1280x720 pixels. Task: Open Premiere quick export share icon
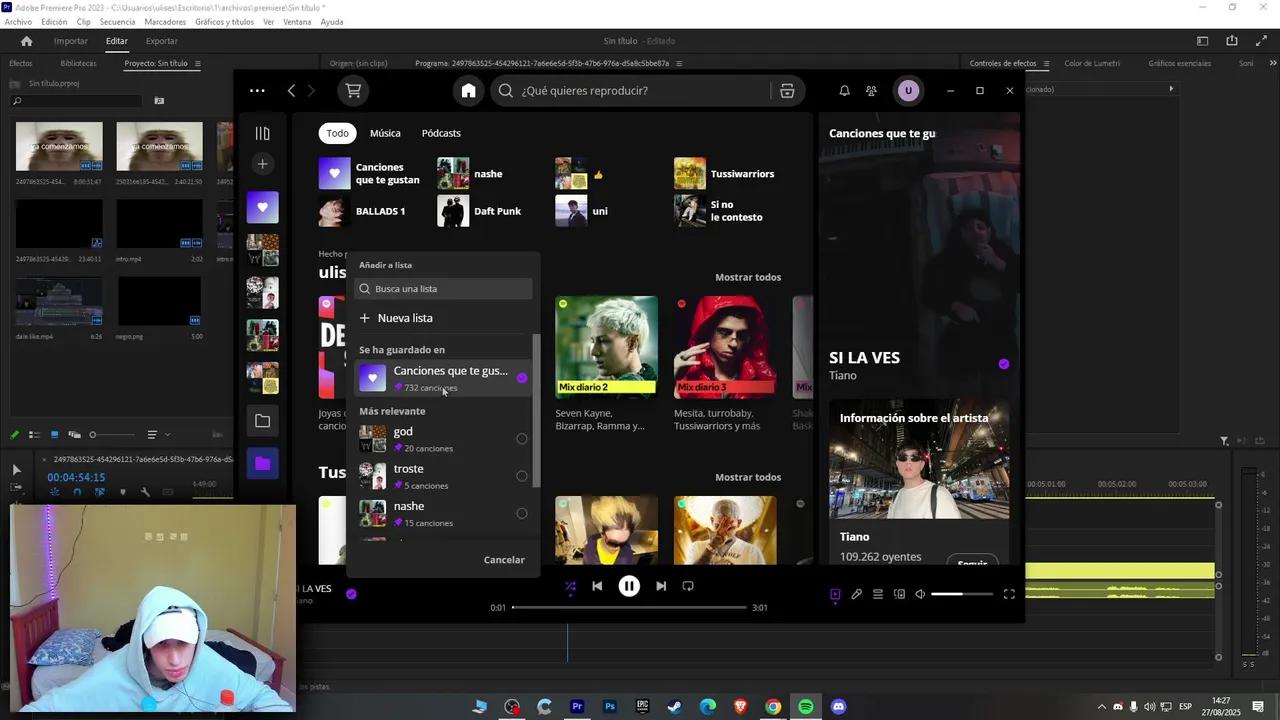[x=1232, y=41]
